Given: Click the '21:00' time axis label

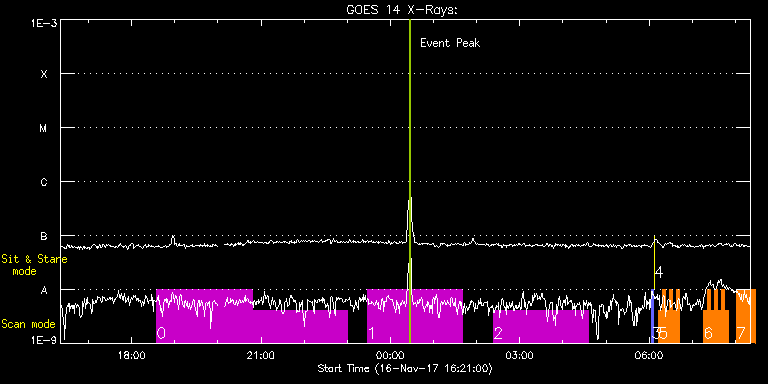Looking at the screenshot, I should [x=261, y=355].
